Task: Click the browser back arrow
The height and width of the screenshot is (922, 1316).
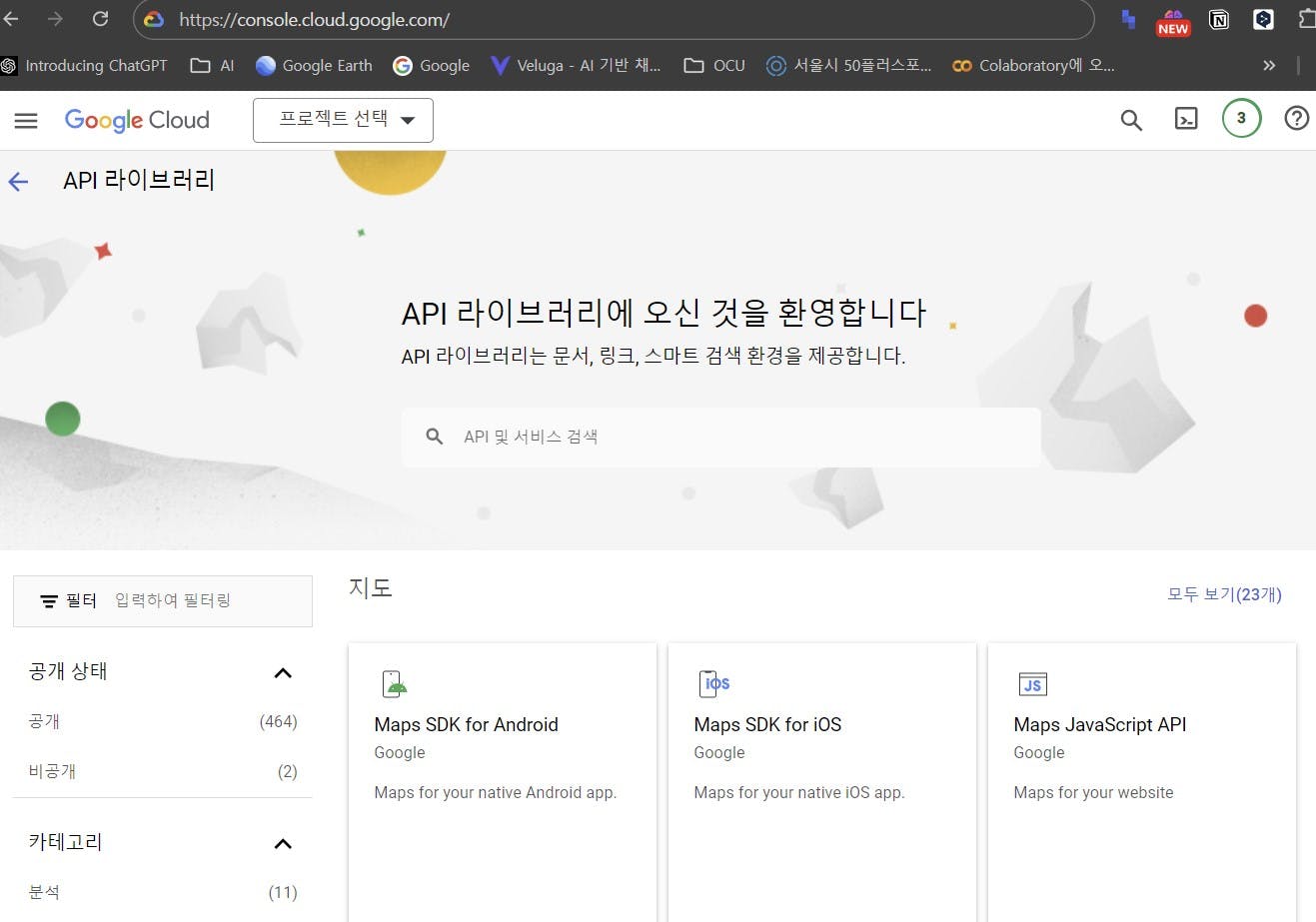Action: pos(11,19)
